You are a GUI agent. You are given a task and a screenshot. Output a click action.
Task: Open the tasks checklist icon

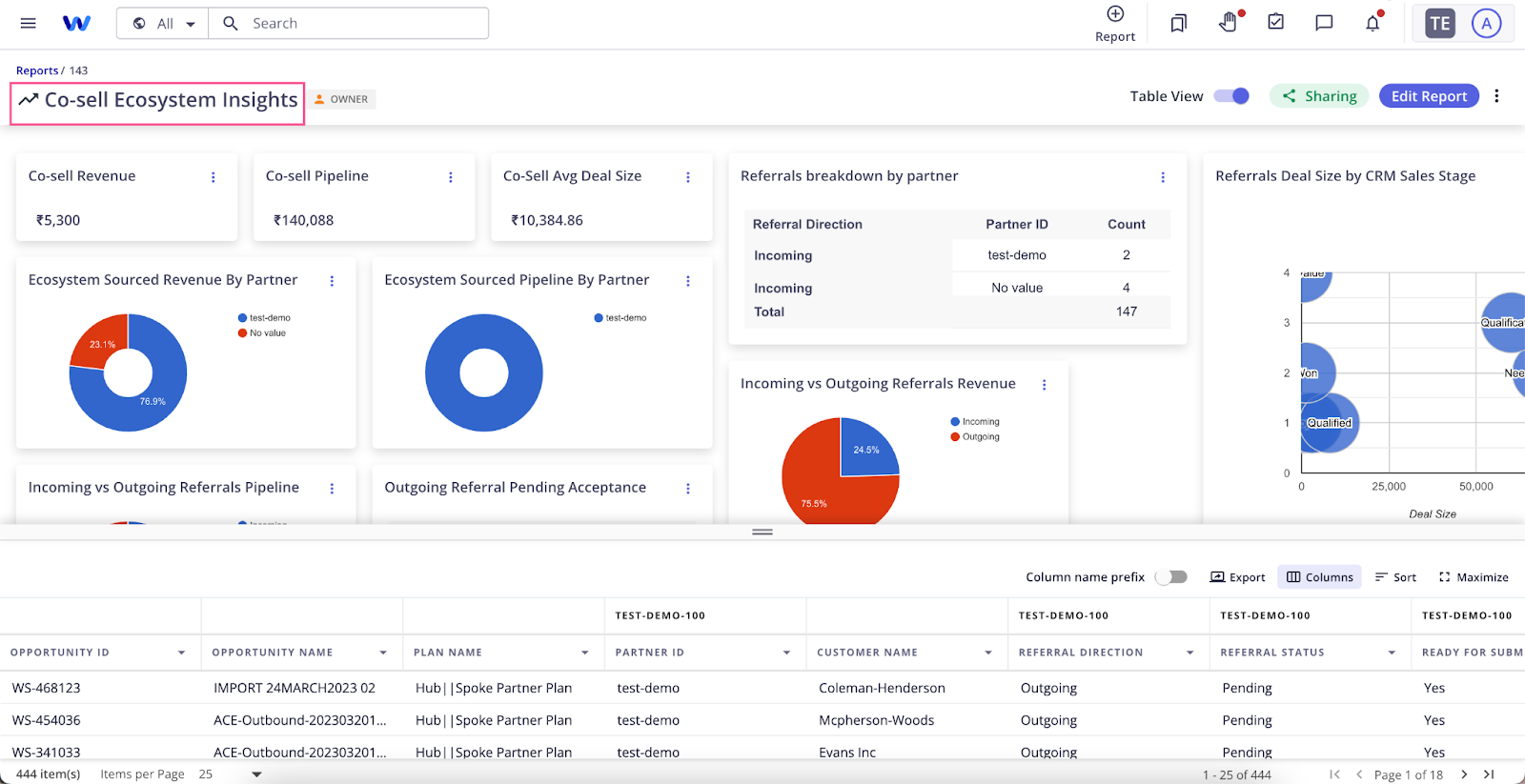point(1276,22)
